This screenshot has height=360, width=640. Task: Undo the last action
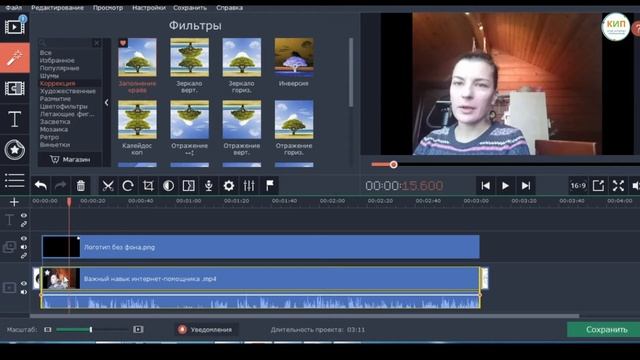coord(41,186)
